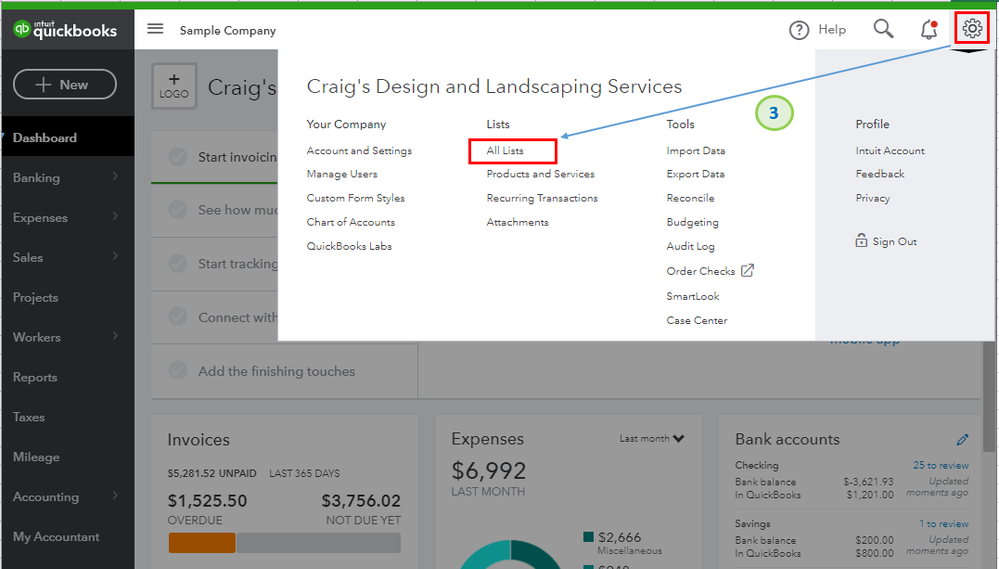
Task: Expand the Banking sidebar submenu
Action: (115, 177)
